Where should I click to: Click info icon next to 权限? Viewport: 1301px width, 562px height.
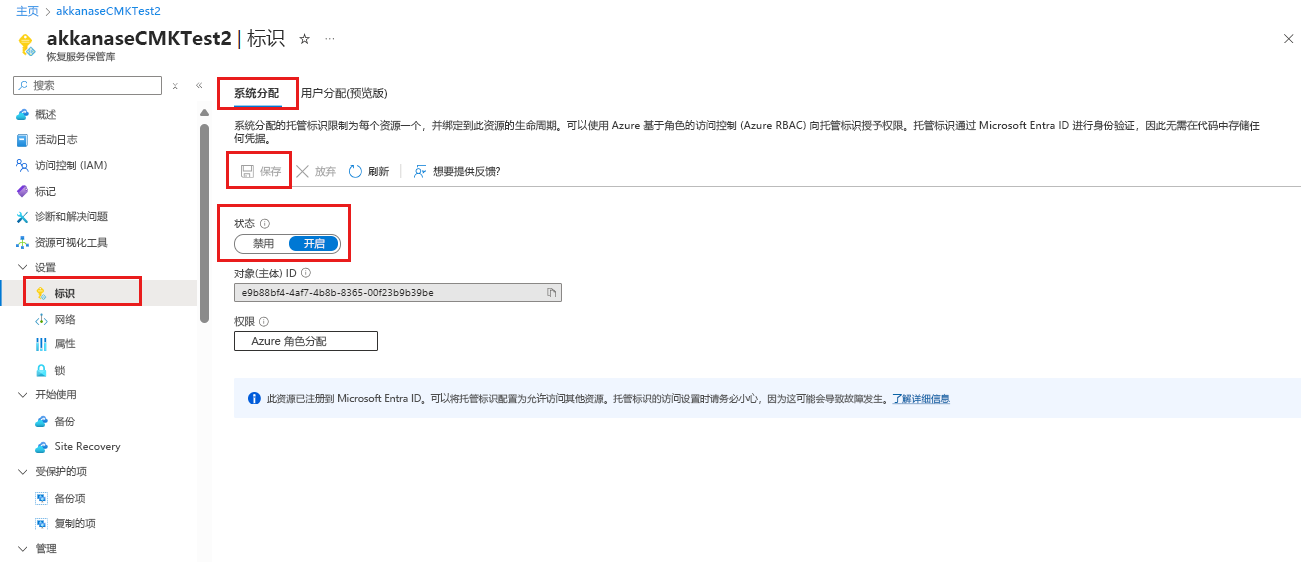[264, 321]
